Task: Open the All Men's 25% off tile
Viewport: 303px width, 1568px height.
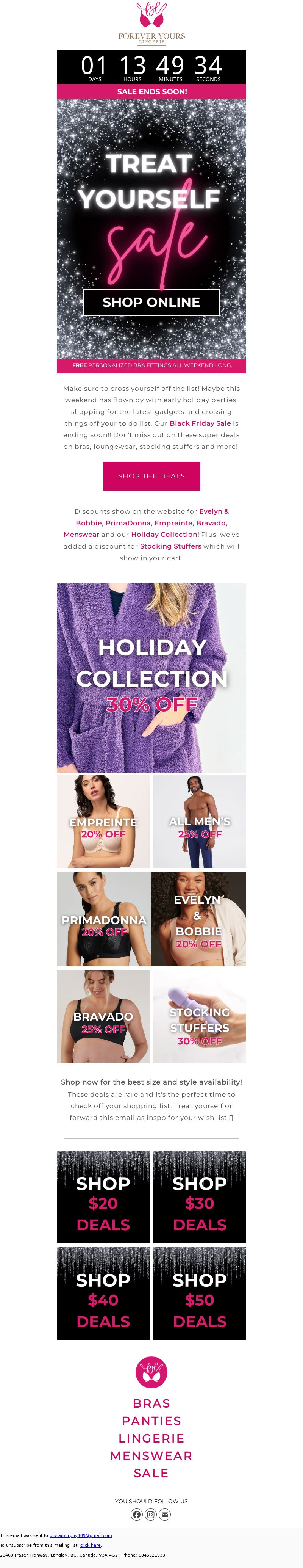Action: click(x=200, y=821)
